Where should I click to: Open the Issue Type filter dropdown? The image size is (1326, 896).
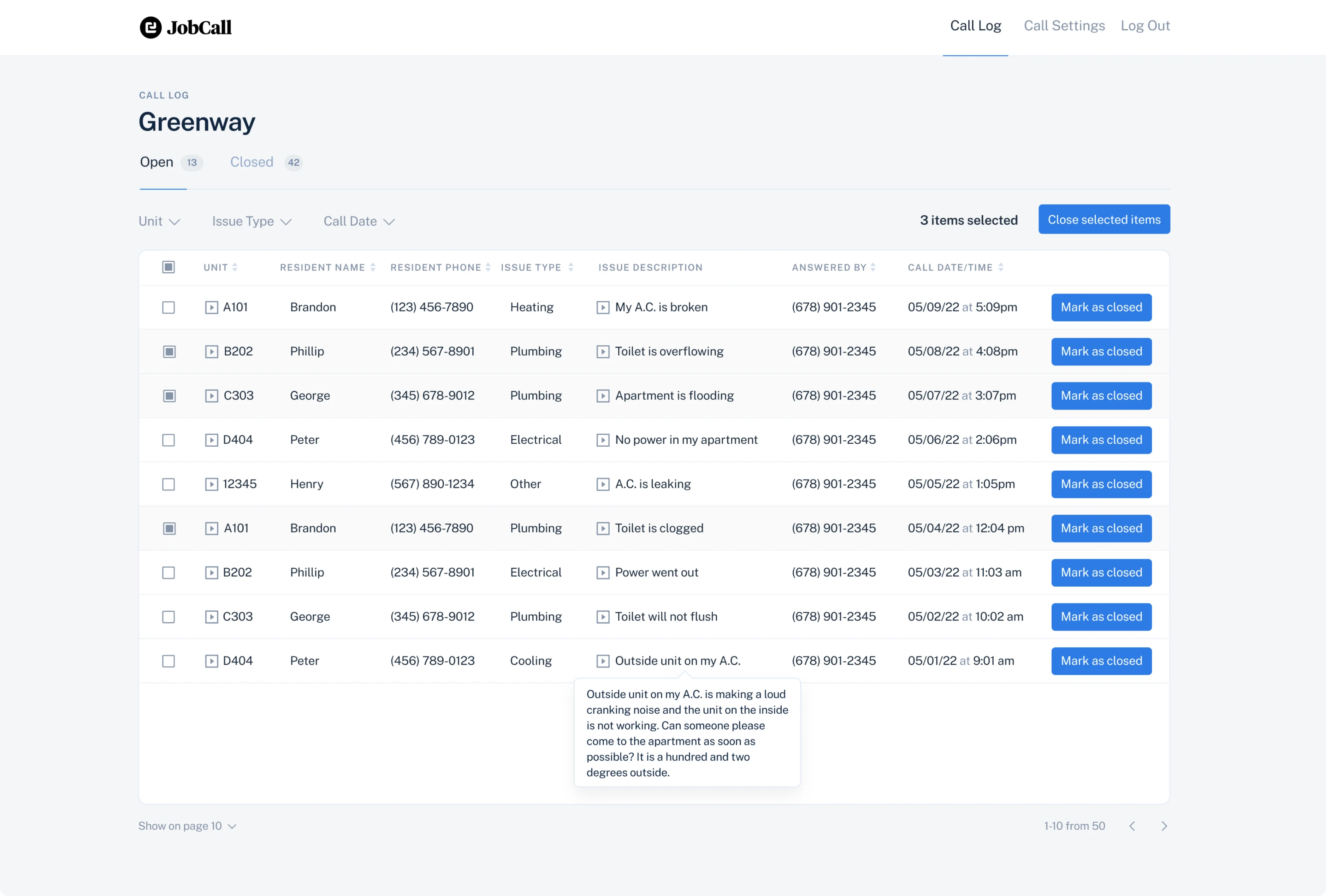(x=251, y=221)
